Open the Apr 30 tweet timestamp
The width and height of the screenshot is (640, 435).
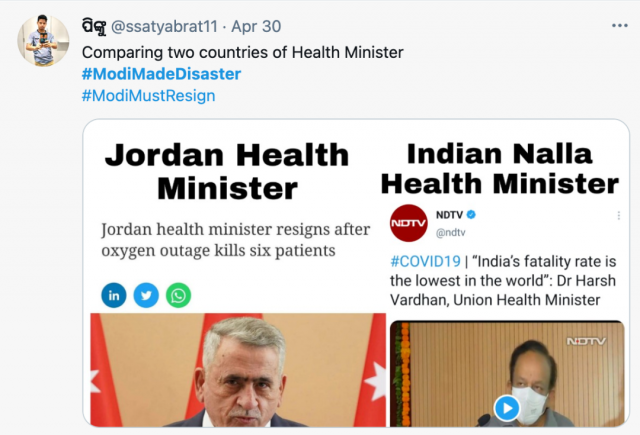[x=256, y=27]
